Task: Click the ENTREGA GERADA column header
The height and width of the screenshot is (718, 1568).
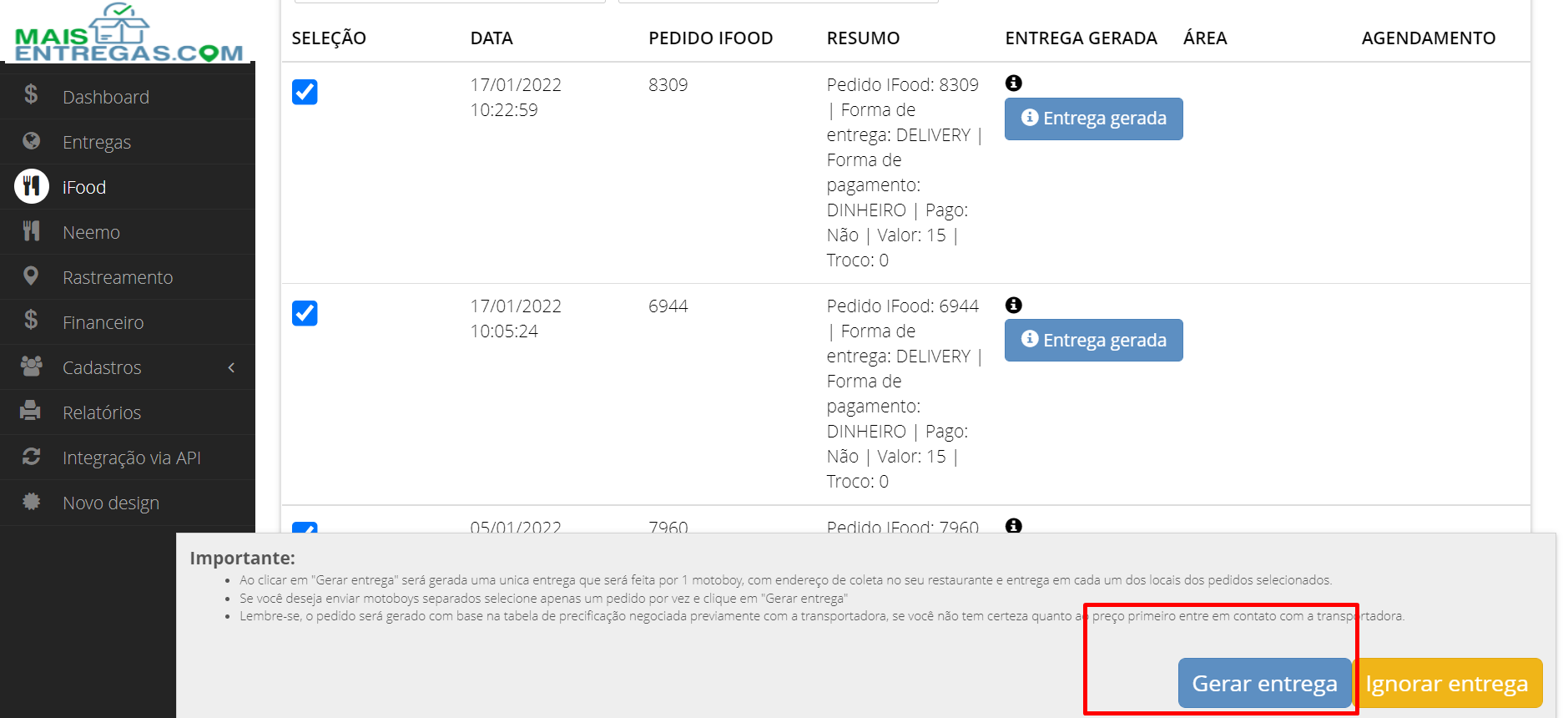Action: click(x=1081, y=38)
